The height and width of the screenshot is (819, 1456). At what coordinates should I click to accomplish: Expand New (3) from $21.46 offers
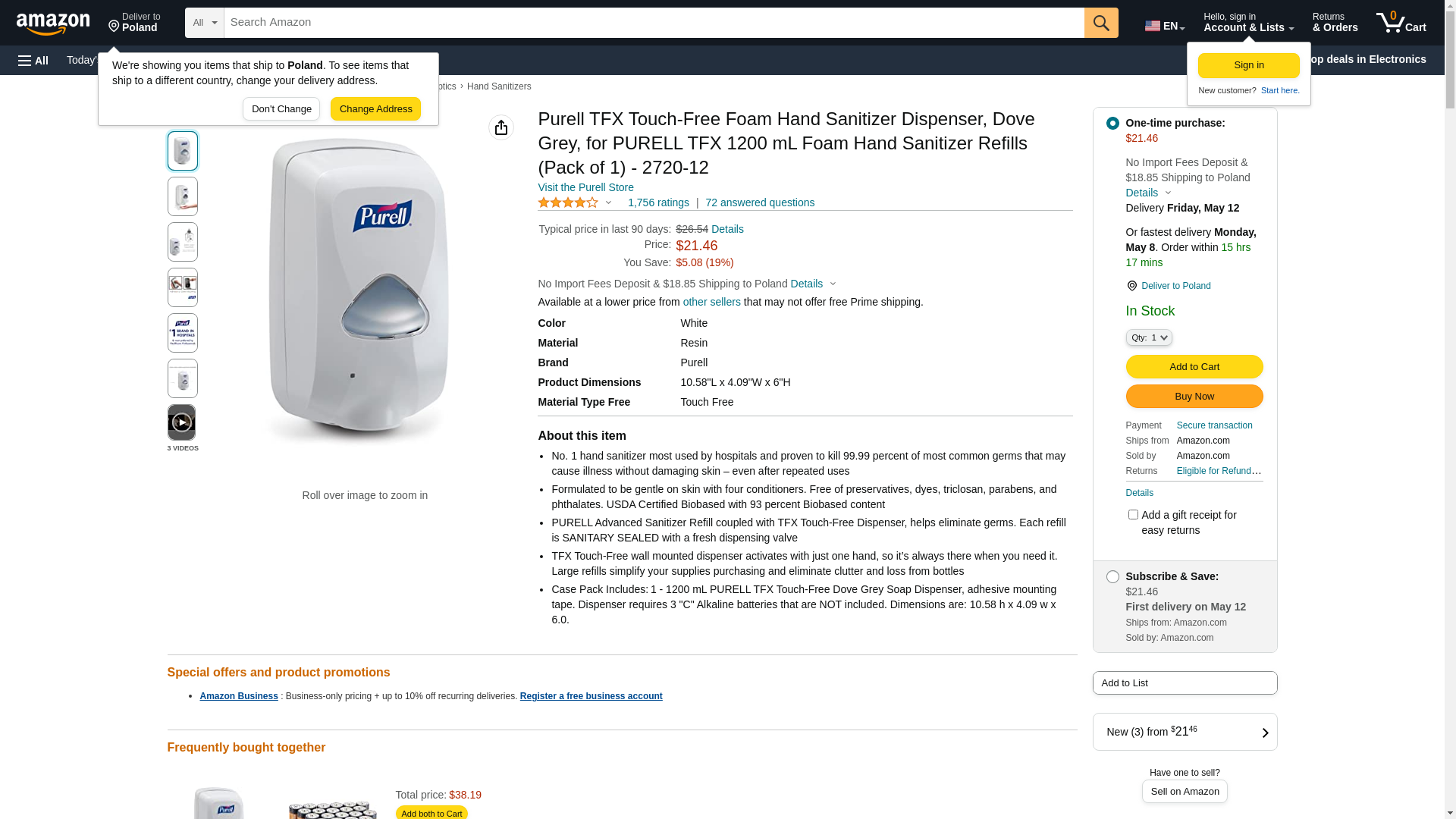1185,732
